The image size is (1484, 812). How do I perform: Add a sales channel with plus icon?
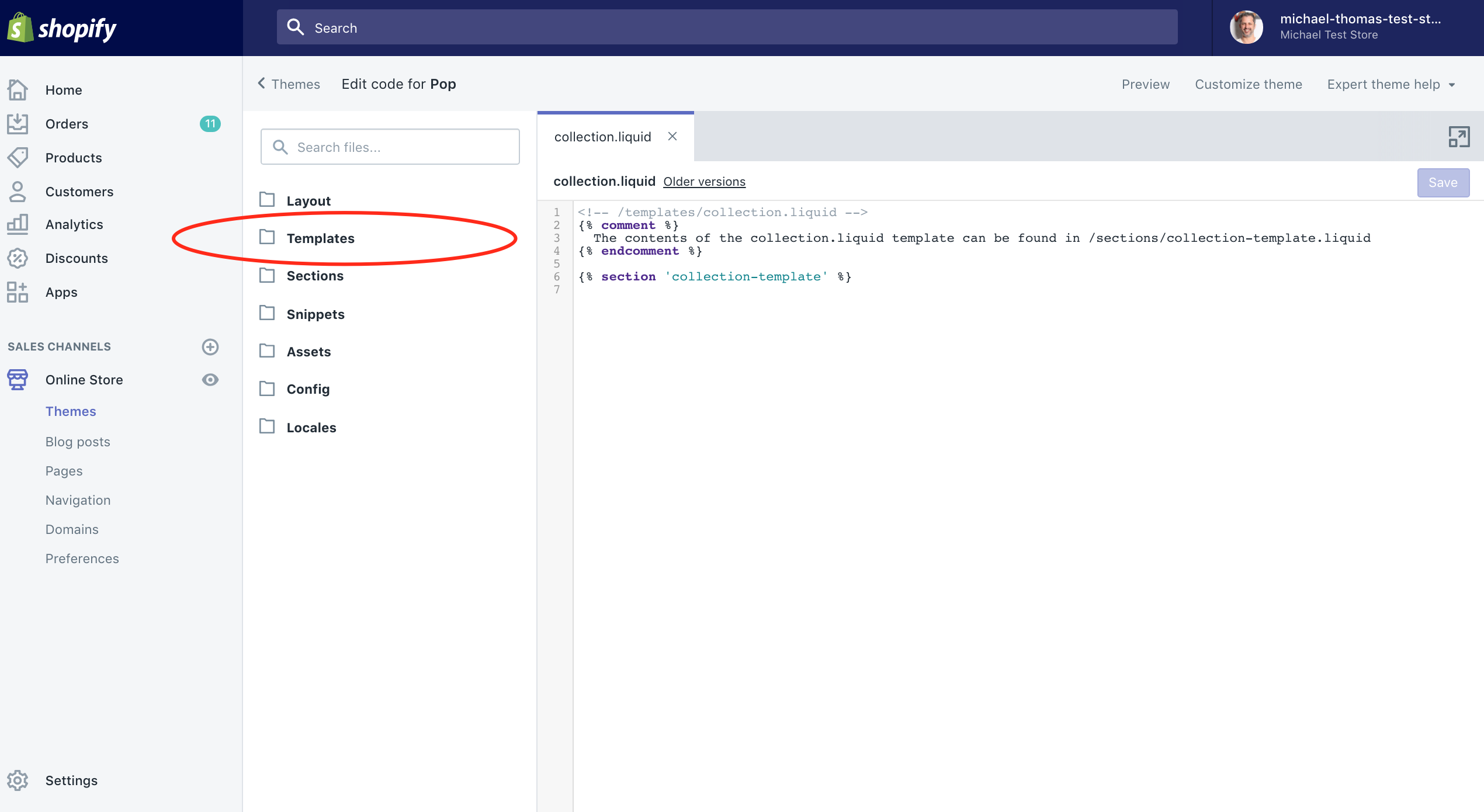point(210,347)
